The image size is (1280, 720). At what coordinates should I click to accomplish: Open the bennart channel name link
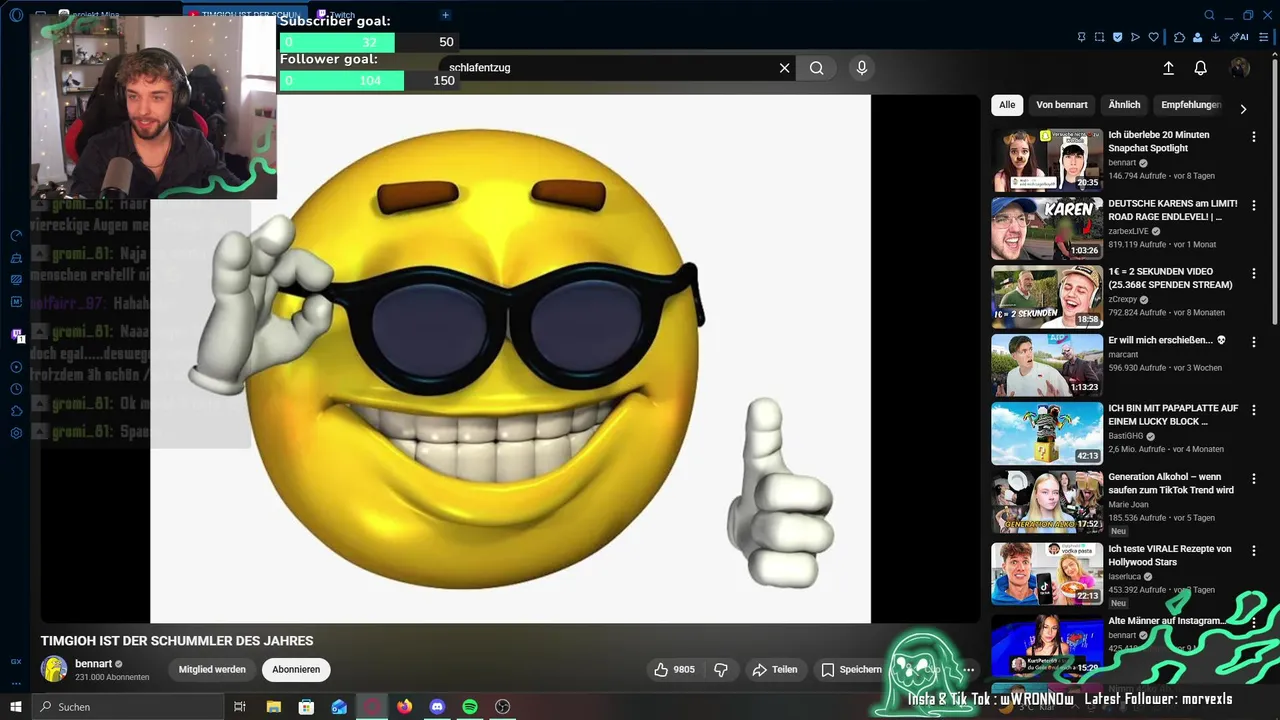click(x=93, y=664)
